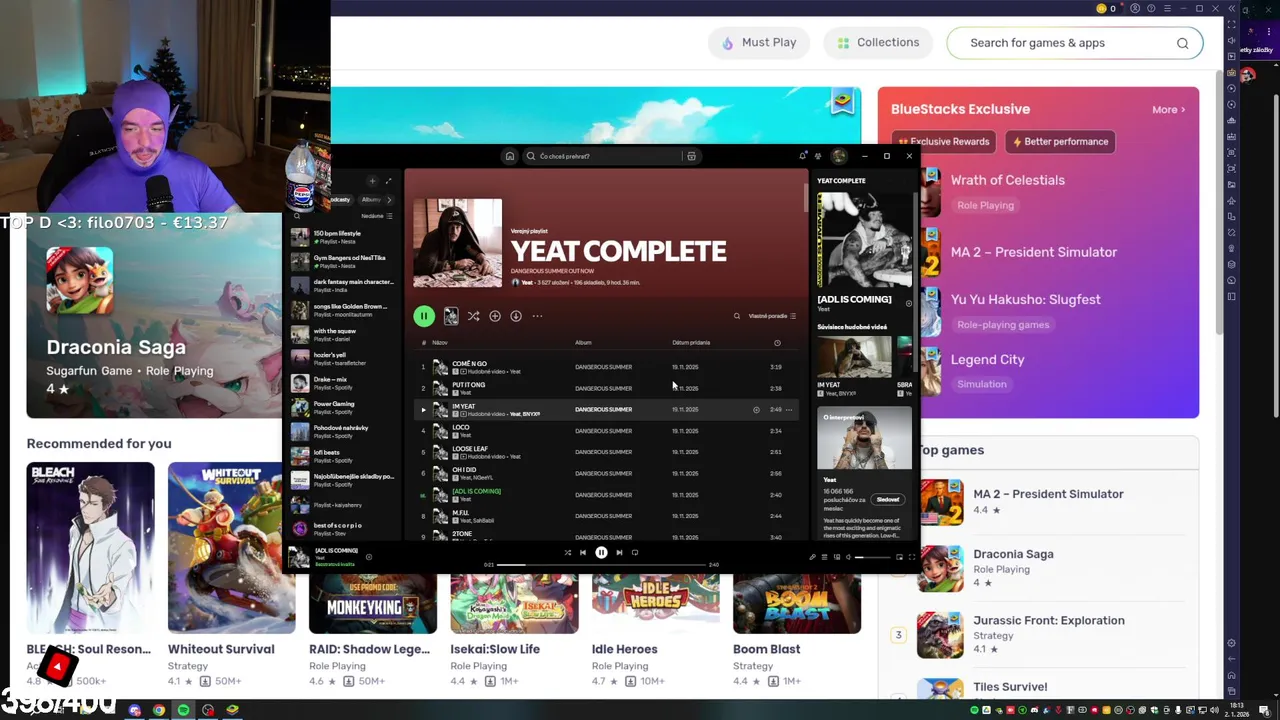This screenshot has width=1280, height=720.
Task: Download the YEAT COMPLETE playlist
Action: 516,316
